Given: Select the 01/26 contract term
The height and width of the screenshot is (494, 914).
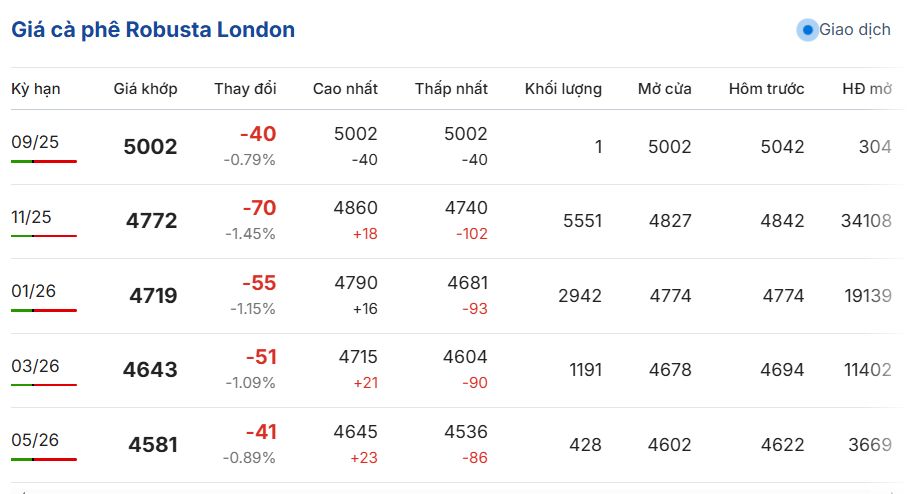Looking at the screenshot, I should point(34,291).
